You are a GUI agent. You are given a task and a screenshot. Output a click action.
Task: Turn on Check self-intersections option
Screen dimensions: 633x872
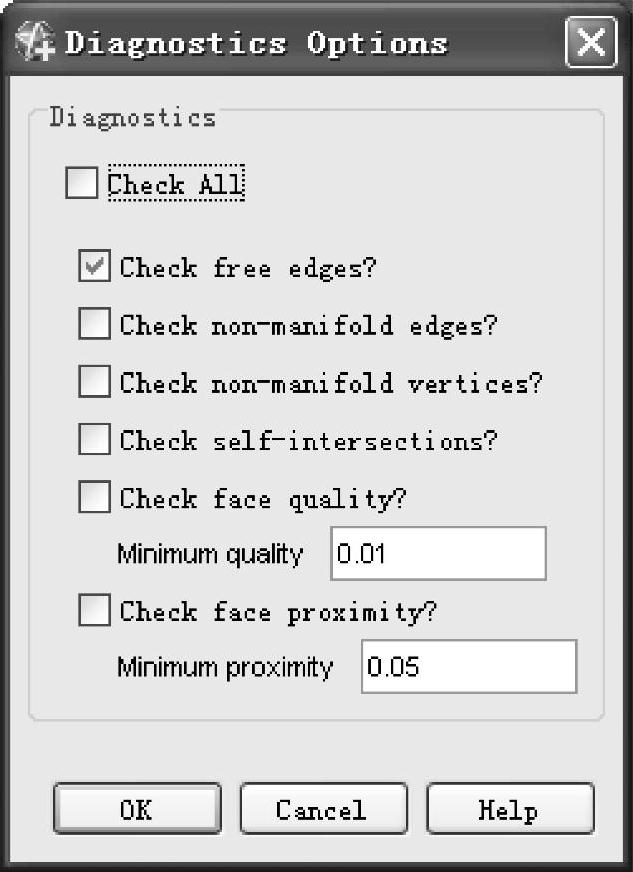[x=94, y=439]
